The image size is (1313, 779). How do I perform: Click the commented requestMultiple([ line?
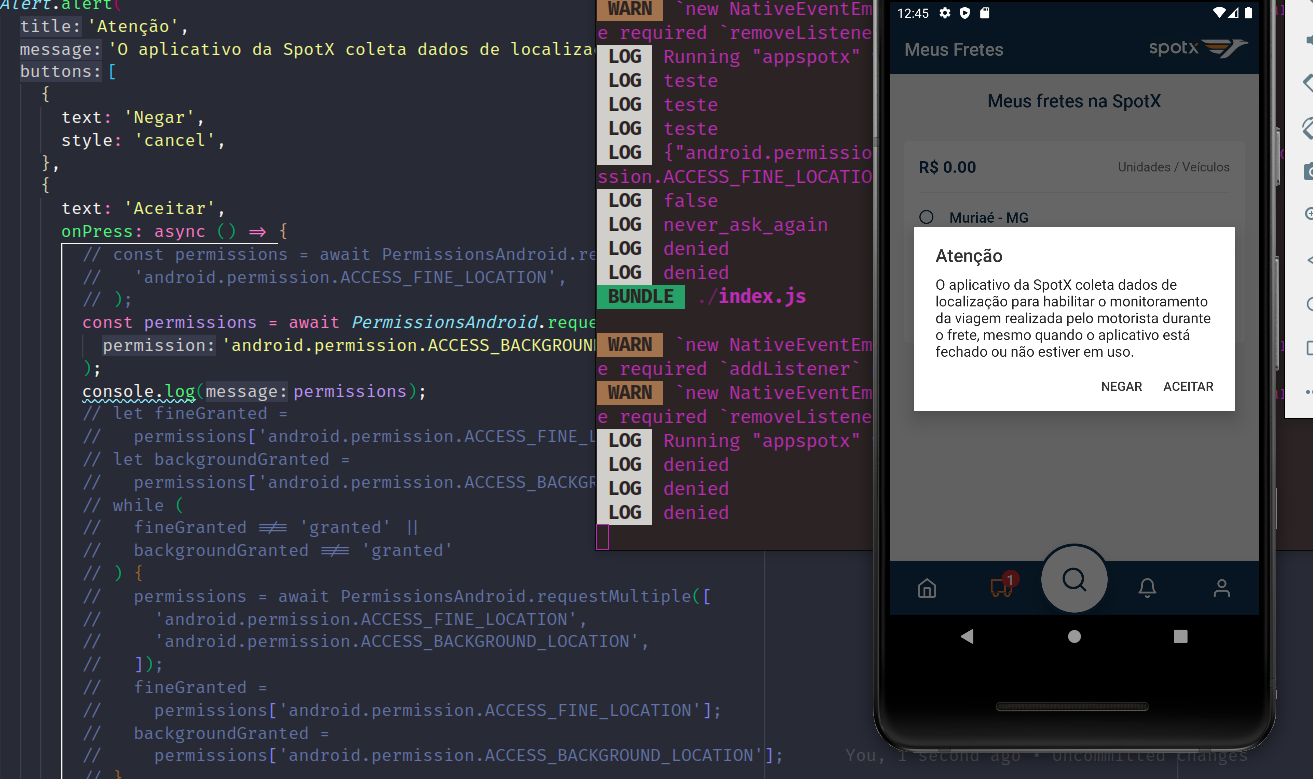pyautogui.click(x=397, y=596)
